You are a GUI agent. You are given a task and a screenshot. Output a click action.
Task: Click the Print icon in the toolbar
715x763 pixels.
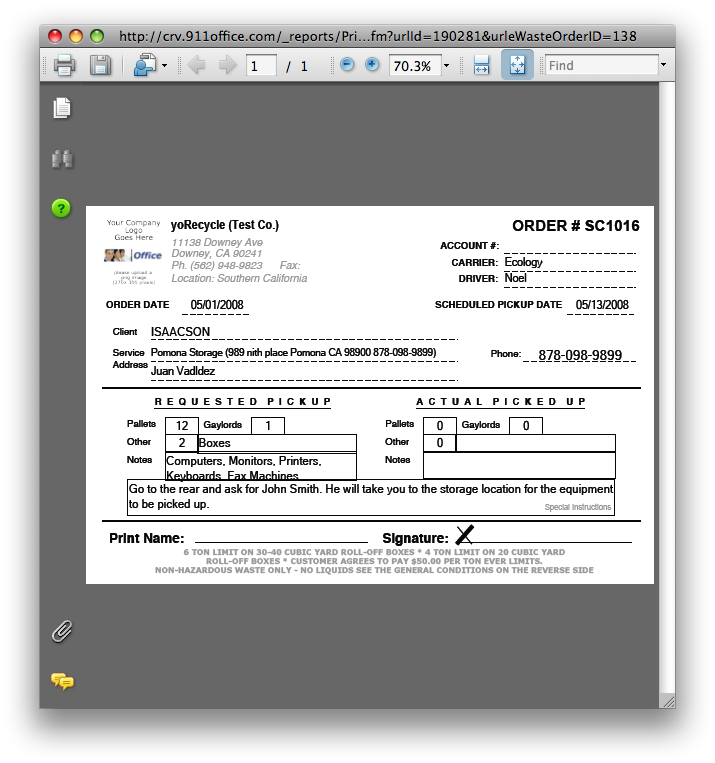click(x=64, y=65)
